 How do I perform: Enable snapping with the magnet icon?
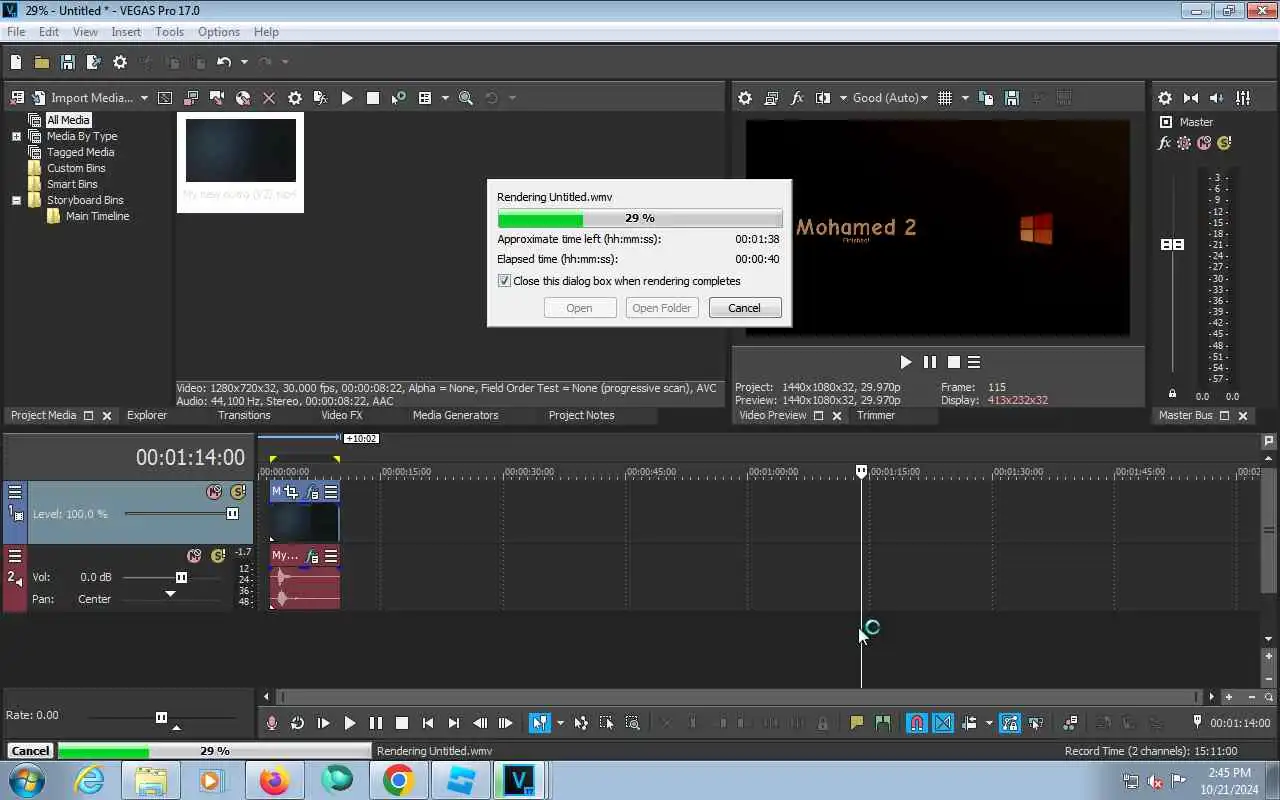917,723
